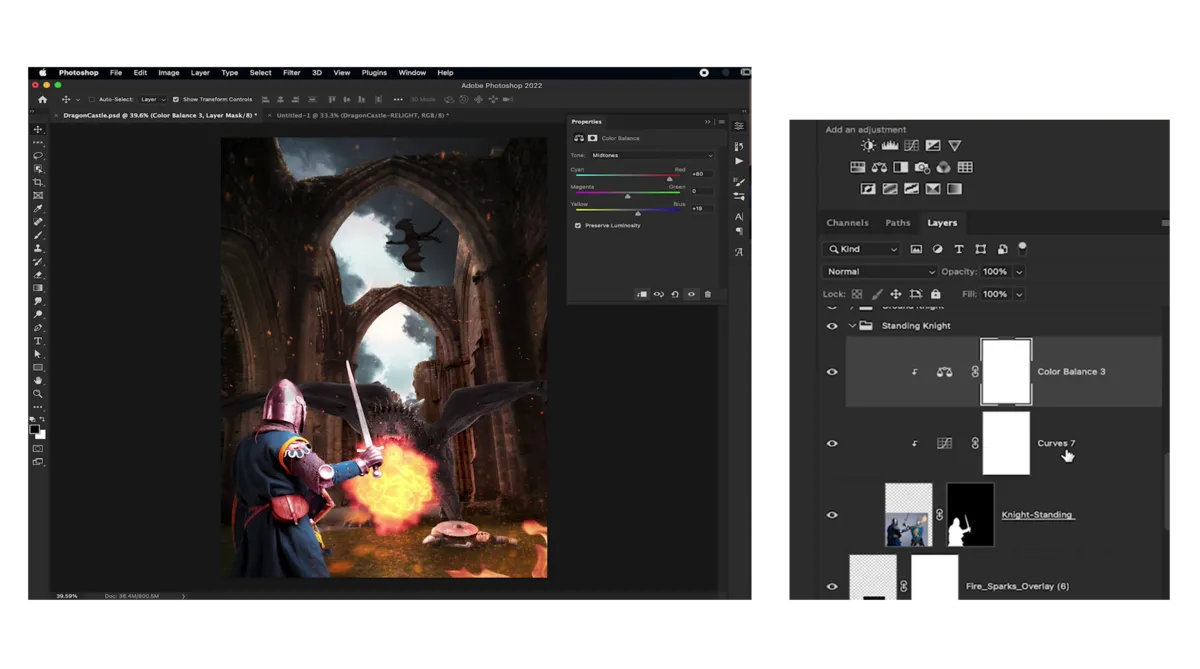Delete the adjustment using the trash button

(x=710, y=294)
